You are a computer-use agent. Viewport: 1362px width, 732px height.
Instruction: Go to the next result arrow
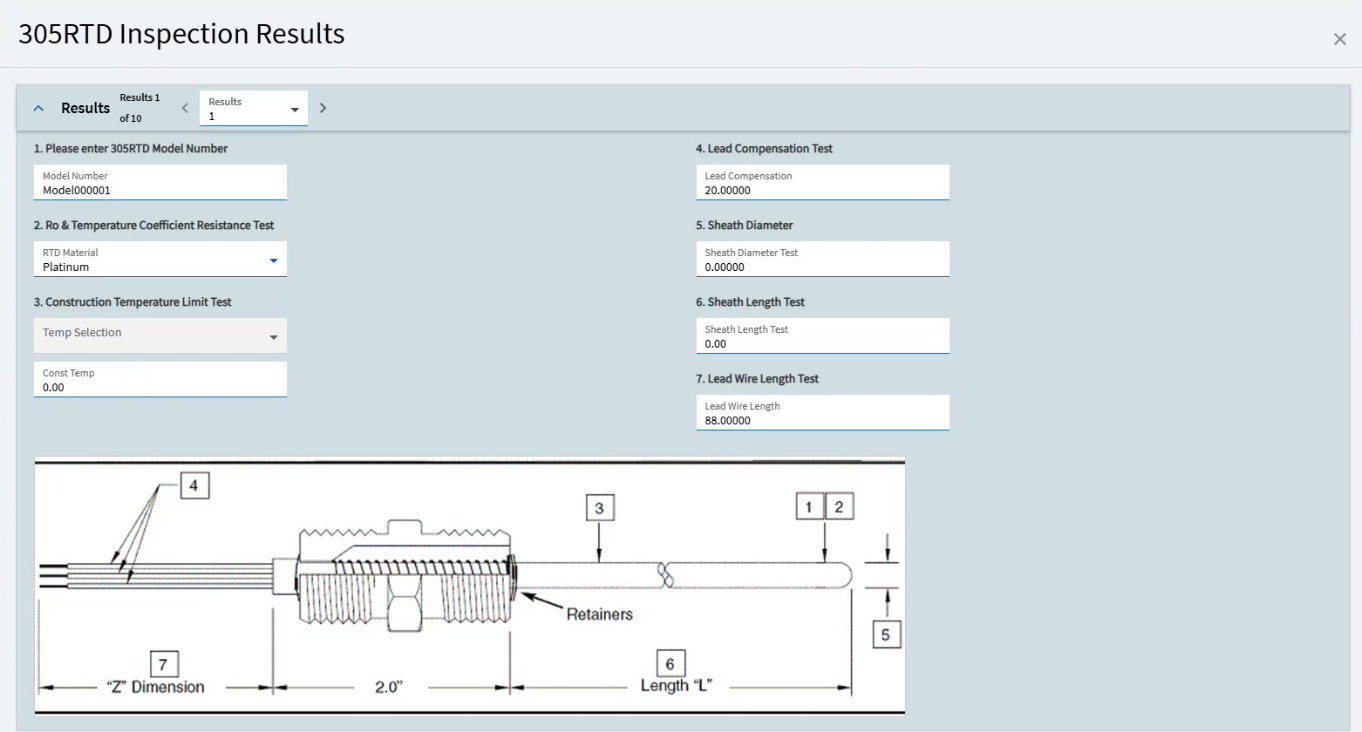(x=323, y=108)
